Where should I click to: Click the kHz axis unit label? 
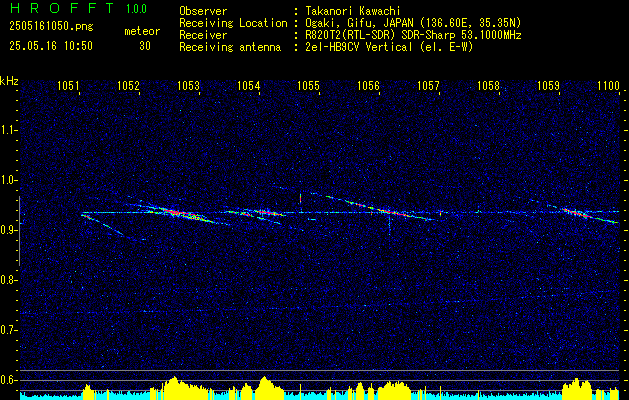pos(9,81)
